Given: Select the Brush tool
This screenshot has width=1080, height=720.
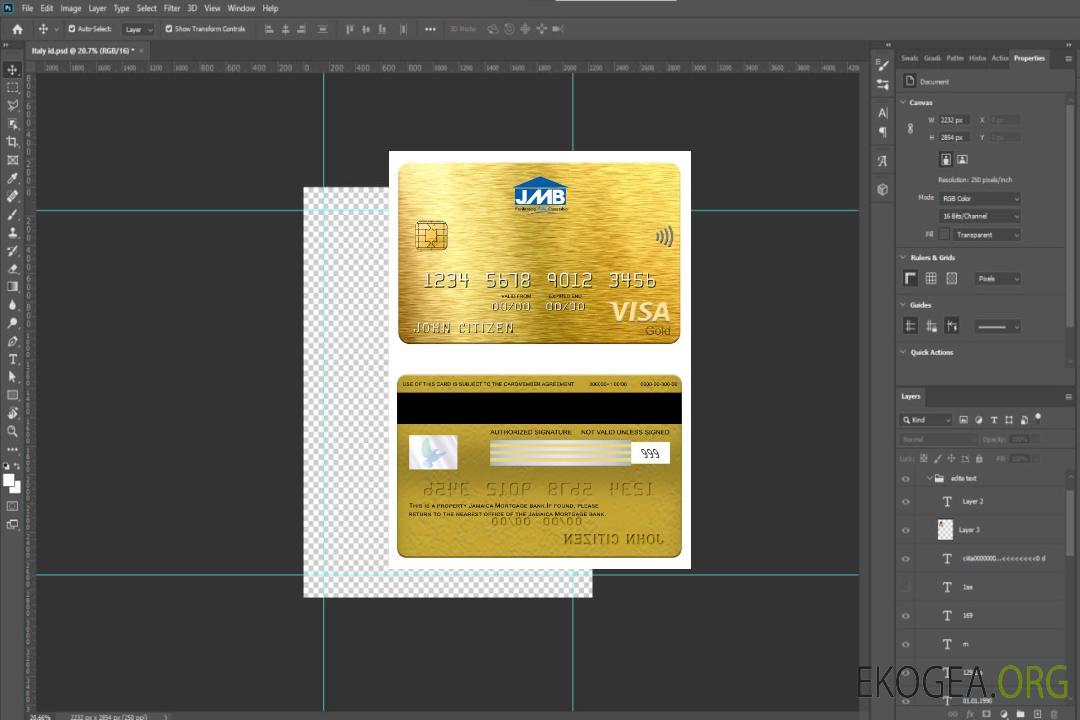Looking at the screenshot, I should point(12,214).
